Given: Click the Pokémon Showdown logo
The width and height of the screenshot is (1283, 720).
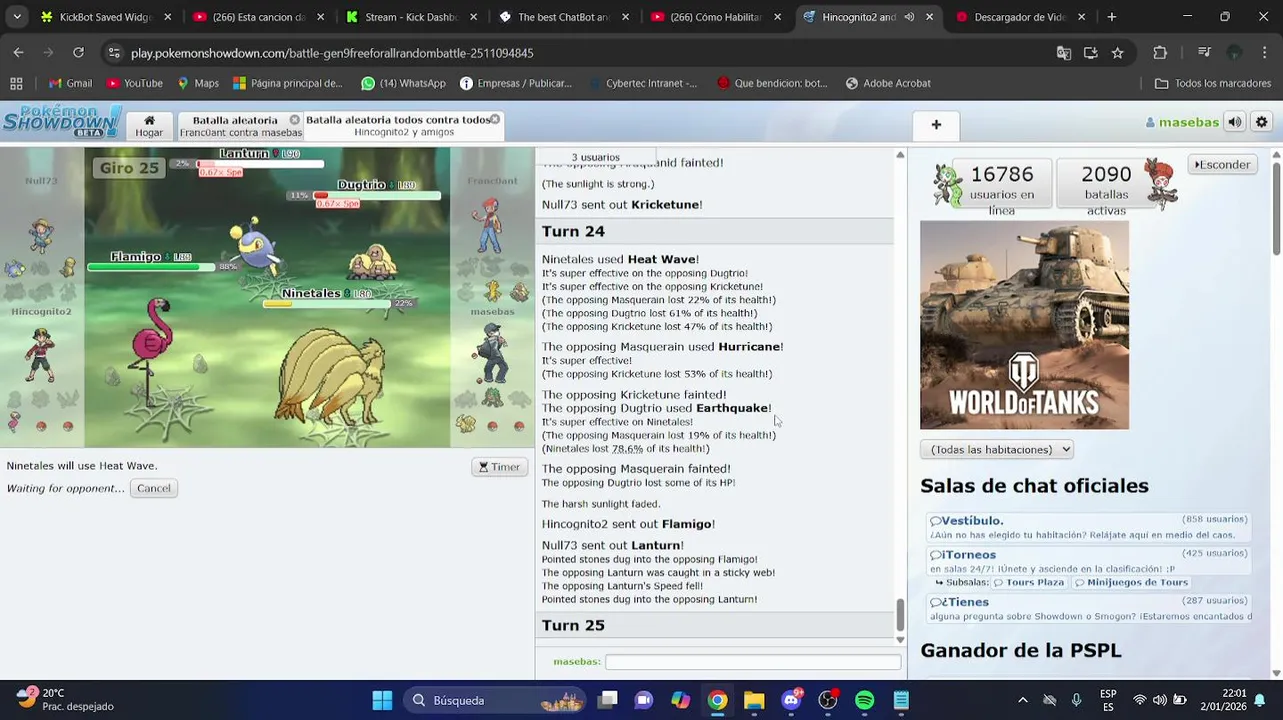Looking at the screenshot, I should (62, 121).
